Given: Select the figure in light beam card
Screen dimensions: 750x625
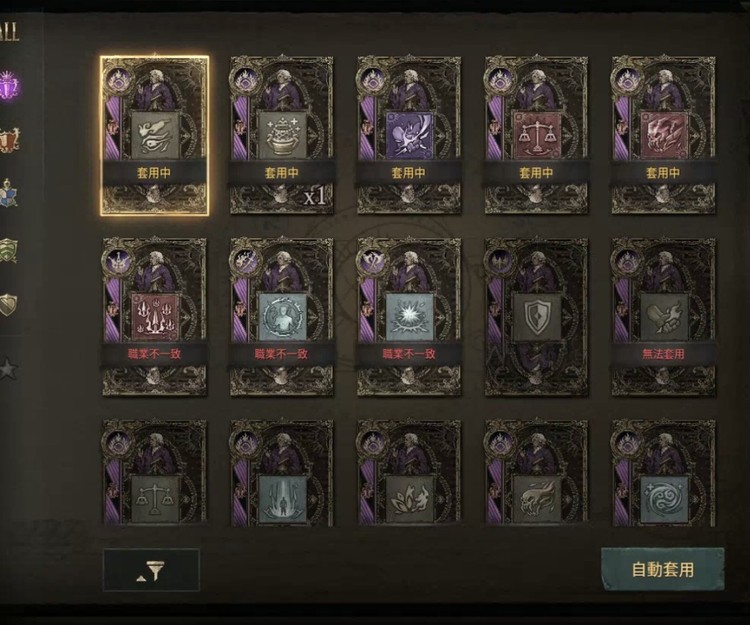Looking at the screenshot, I should 282,473.
